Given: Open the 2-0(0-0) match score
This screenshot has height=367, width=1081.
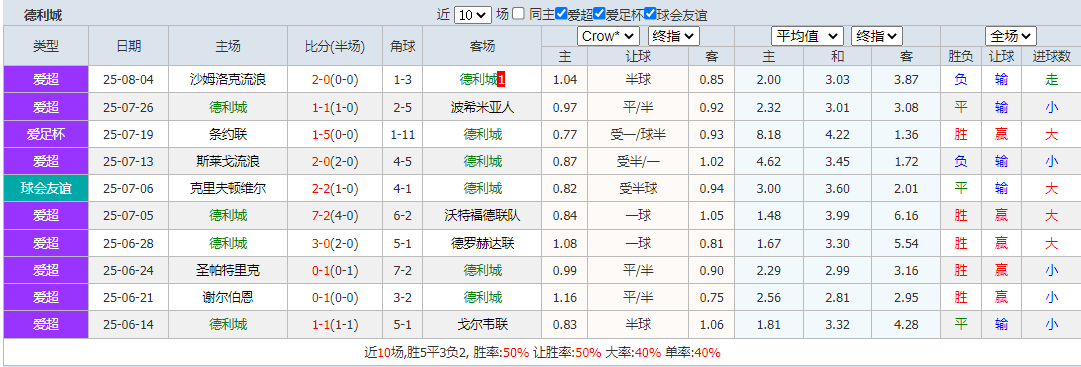Looking at the screenshot, I should coord(335,80).
